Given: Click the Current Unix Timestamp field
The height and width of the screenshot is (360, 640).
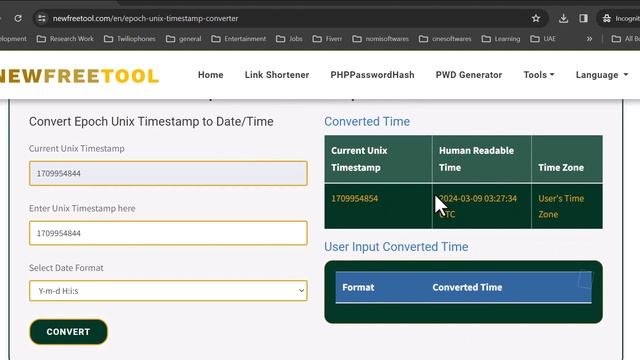Looking at the screenshot, I should 168,173.
